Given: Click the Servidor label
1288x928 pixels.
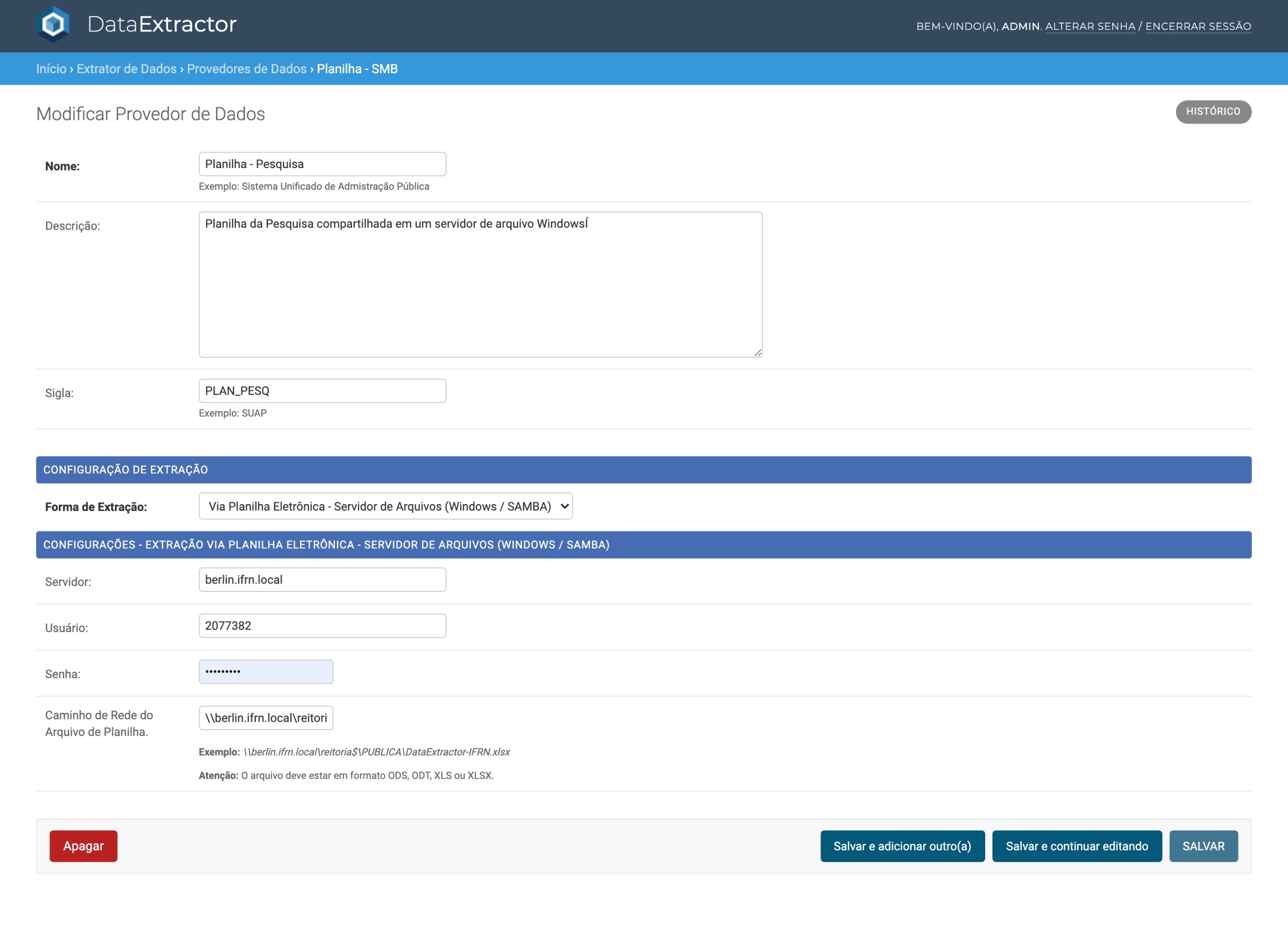Looking at the screenshot, I should (68, 582).
